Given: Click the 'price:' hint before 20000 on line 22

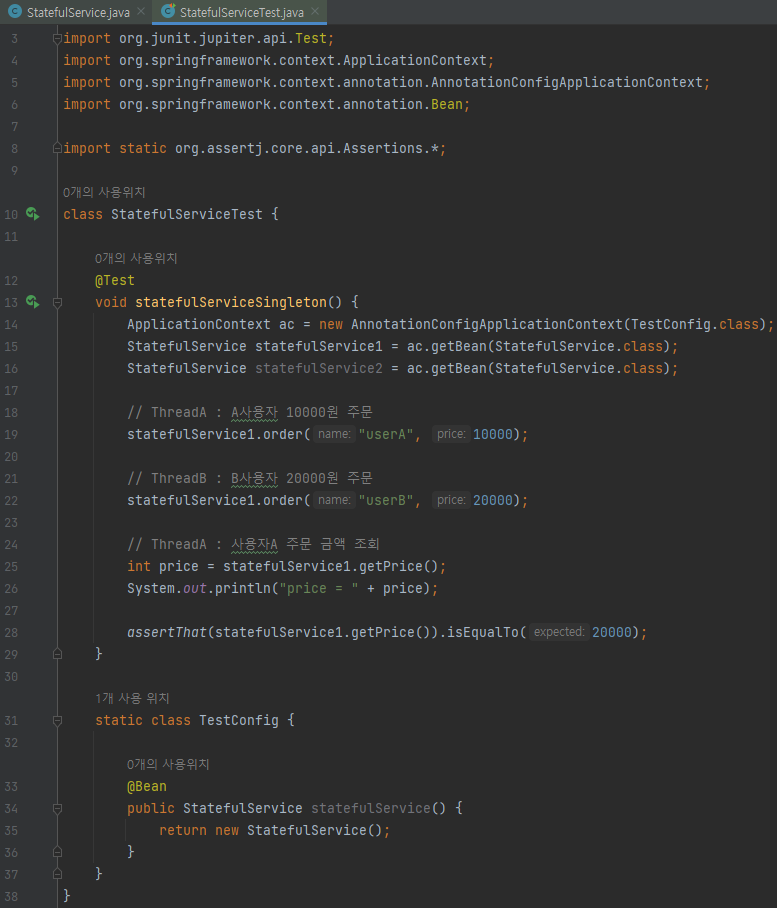Looking at the screenshot, I should pos(451,500).
